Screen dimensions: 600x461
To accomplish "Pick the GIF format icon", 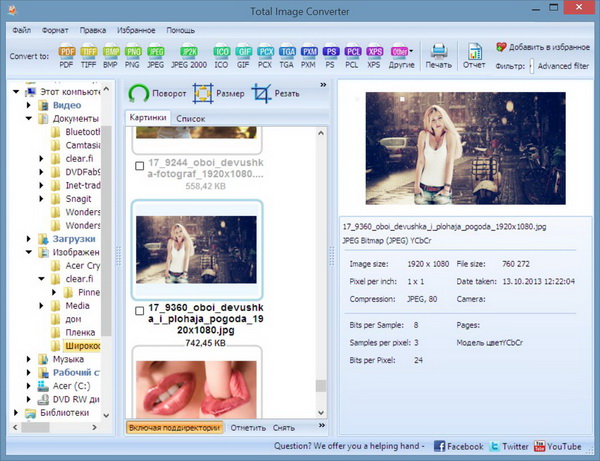I will pyautogui.click(x=244, y=54).
